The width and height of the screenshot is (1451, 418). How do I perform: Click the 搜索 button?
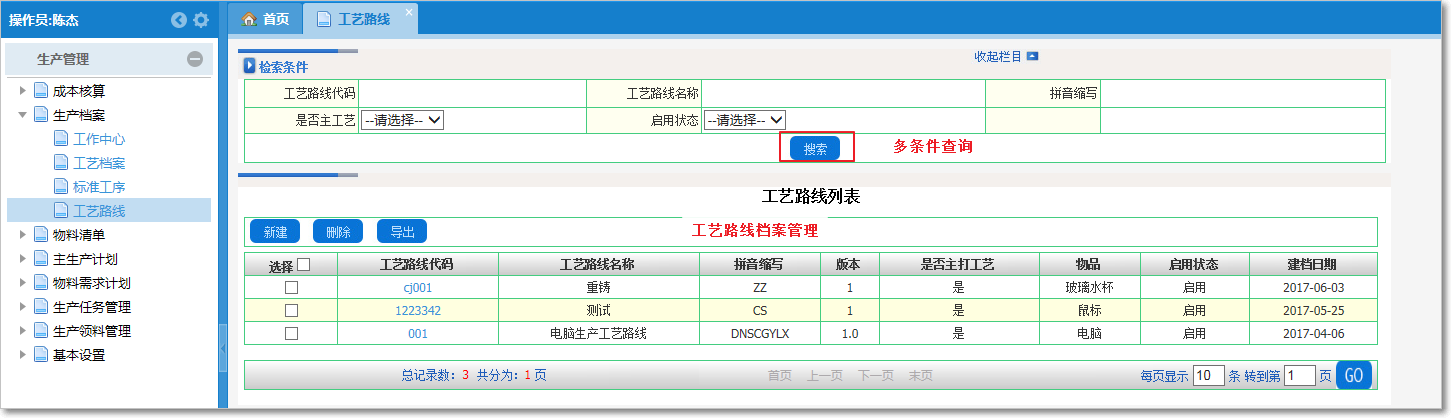coord(815,148)
